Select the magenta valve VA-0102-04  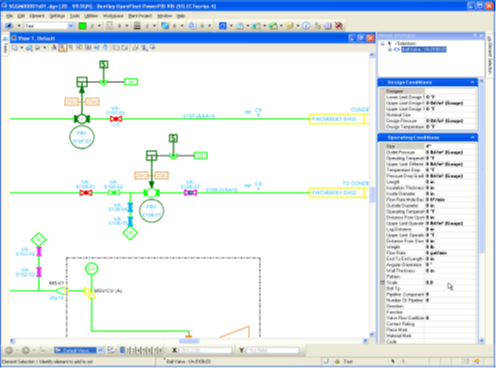coord(39,251)
